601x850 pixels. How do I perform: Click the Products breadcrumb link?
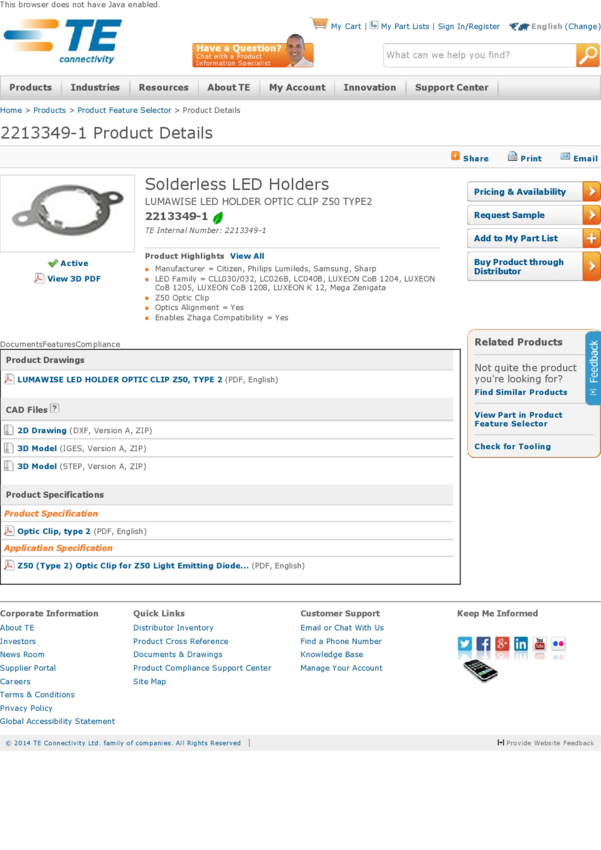(x=49, y=110)
